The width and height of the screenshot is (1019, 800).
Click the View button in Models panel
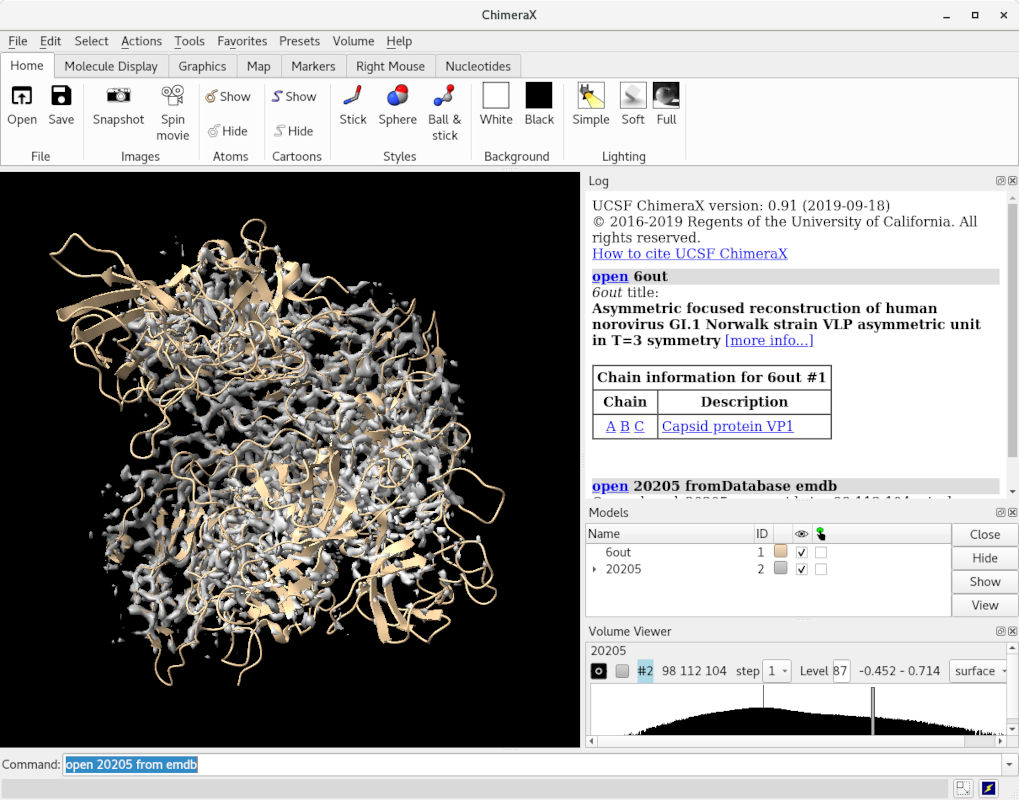point(985,605)
